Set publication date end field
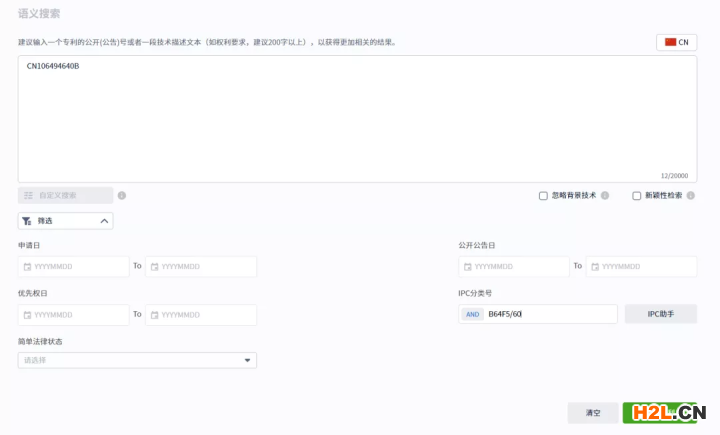The image size is (720, 435). [641, 266]
